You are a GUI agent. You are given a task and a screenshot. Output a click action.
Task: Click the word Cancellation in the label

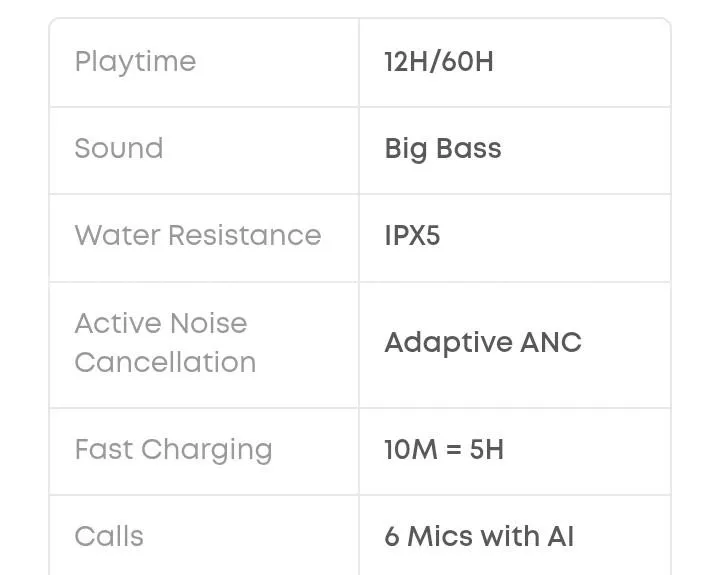point(165,362)
